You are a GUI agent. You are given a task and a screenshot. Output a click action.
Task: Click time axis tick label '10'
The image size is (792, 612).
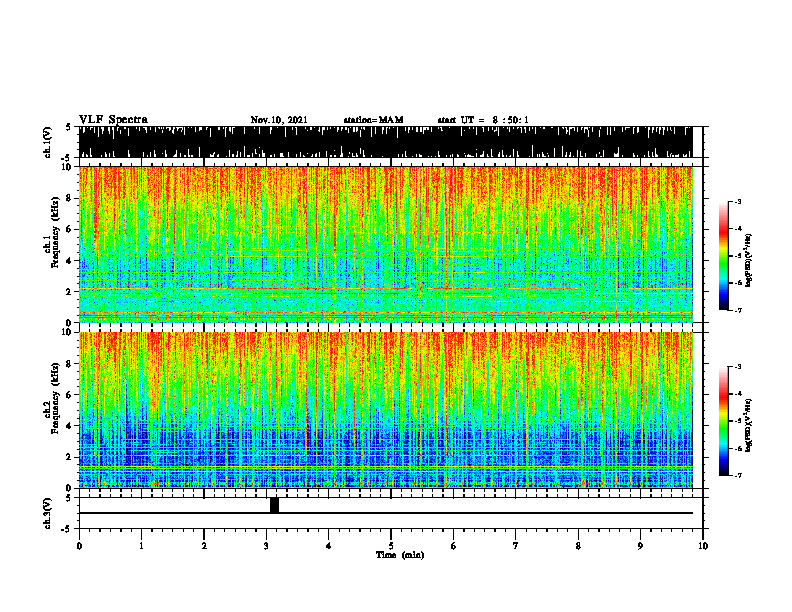tap(703, 546)
